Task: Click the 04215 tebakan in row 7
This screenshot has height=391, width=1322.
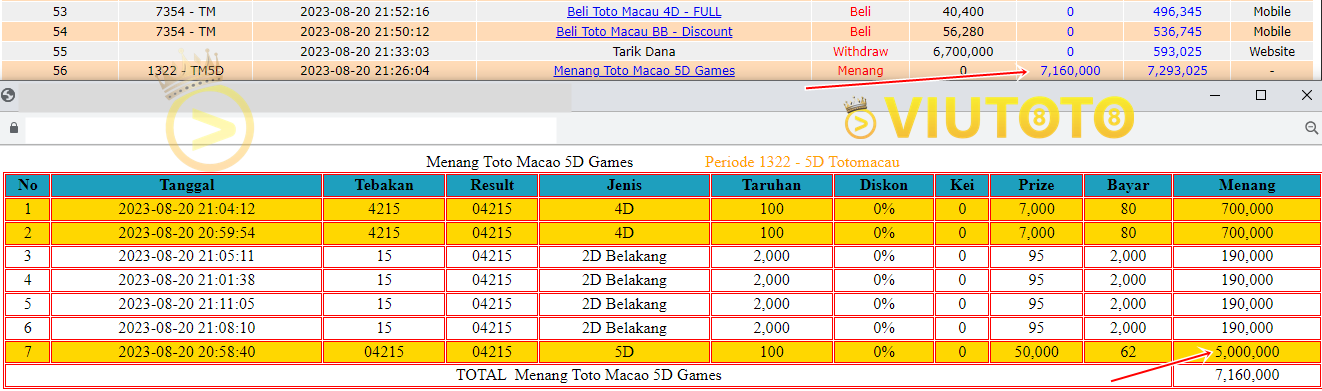Action: coord(384,352)
